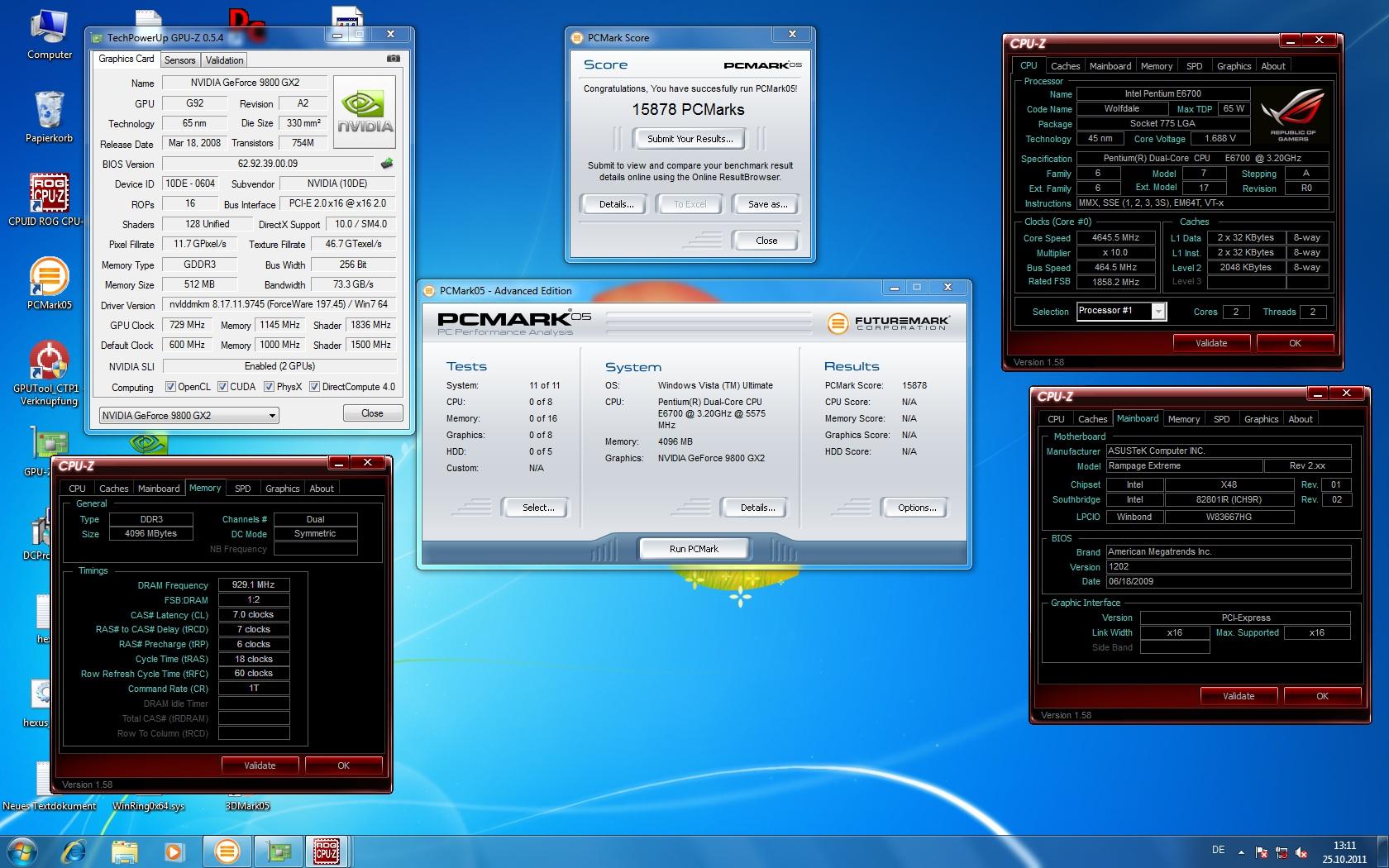Open the Neues Textdokument desktop file

(x=49, y=785)
